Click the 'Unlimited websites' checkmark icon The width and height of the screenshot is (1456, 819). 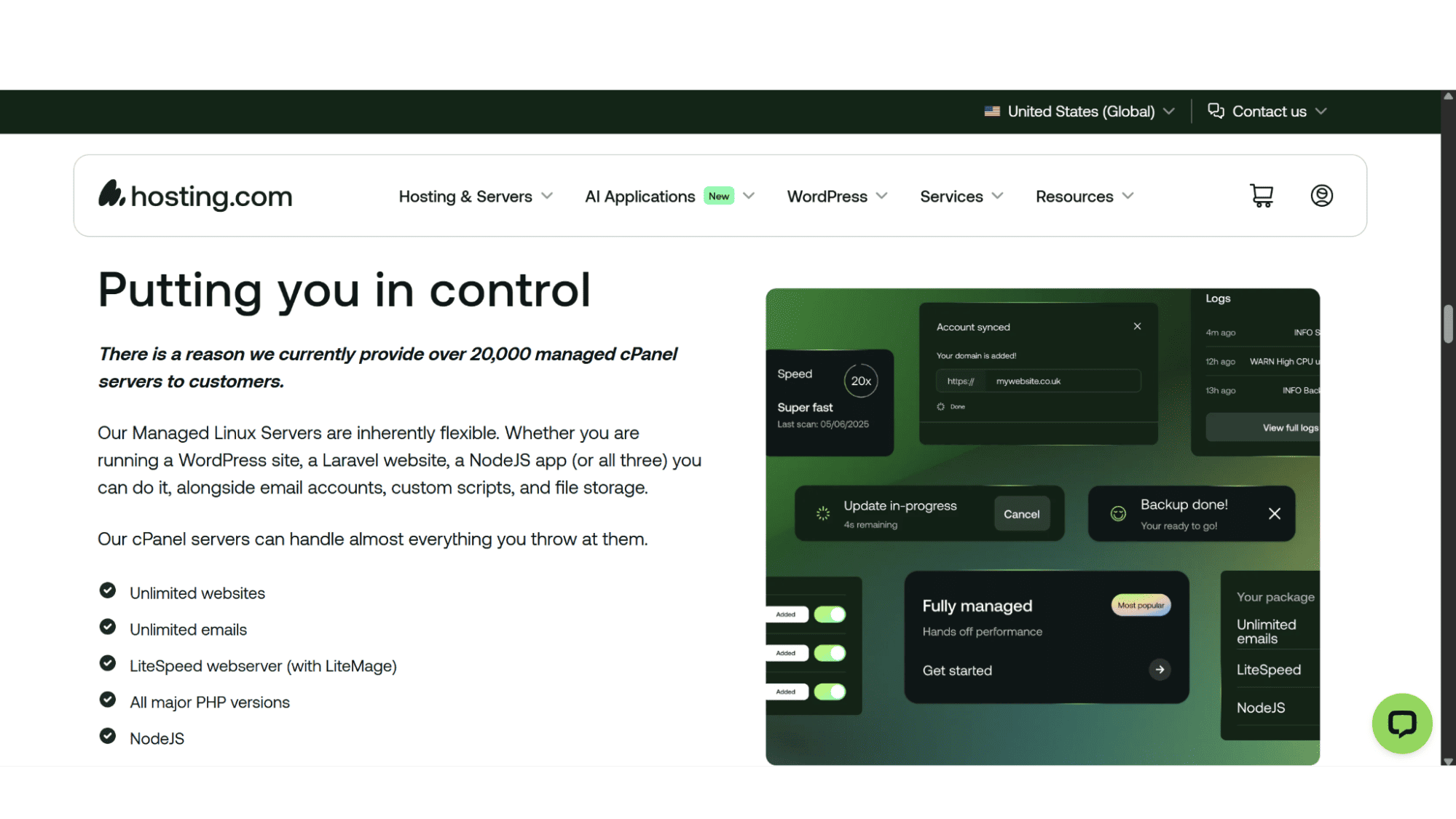[x=108, y=590]
